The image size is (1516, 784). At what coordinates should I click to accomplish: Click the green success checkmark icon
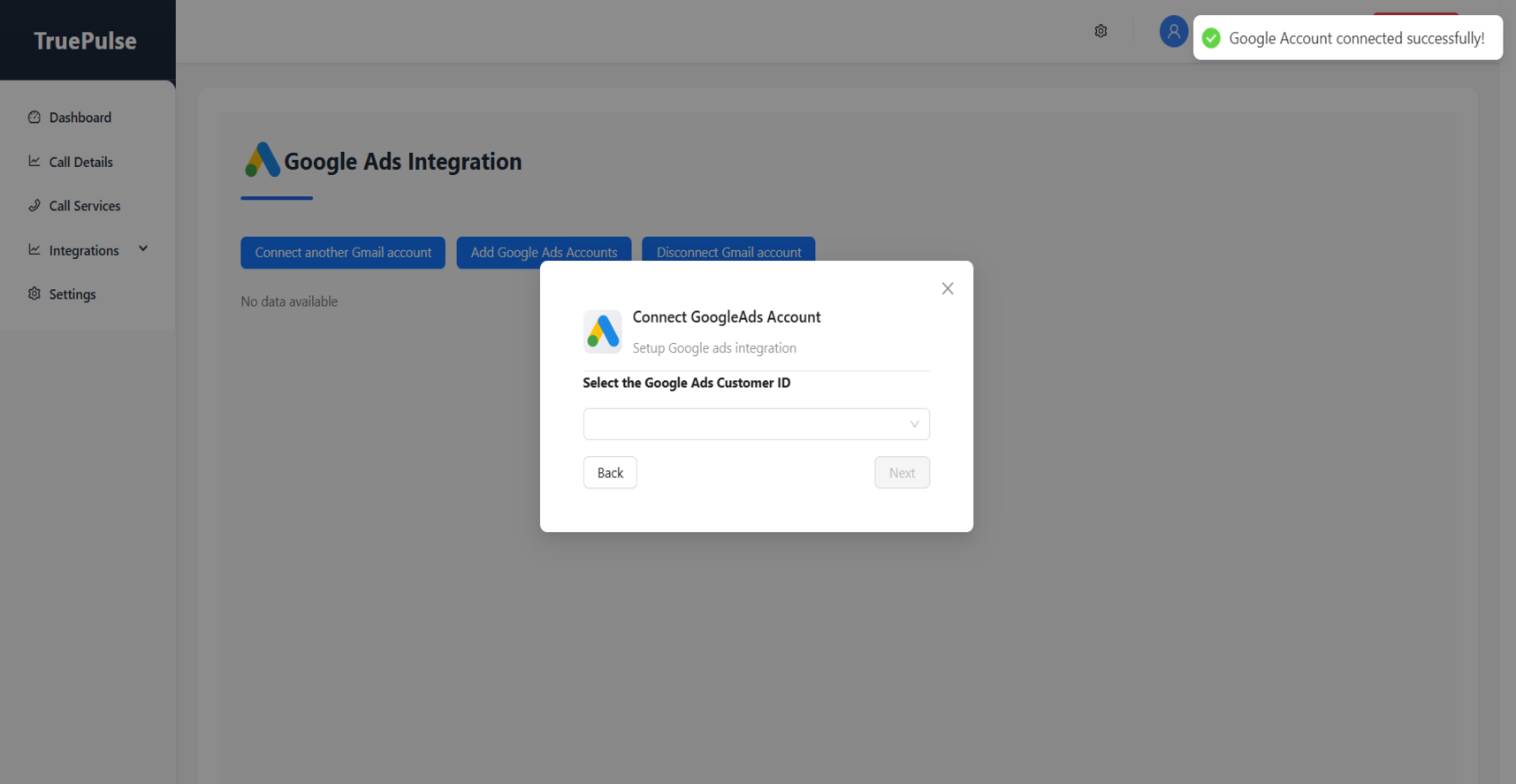1211,38
